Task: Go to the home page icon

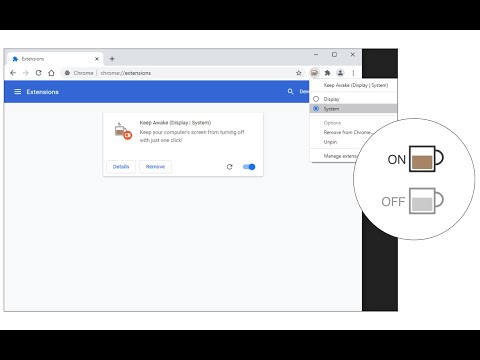Action: click(x=51, y=73)
